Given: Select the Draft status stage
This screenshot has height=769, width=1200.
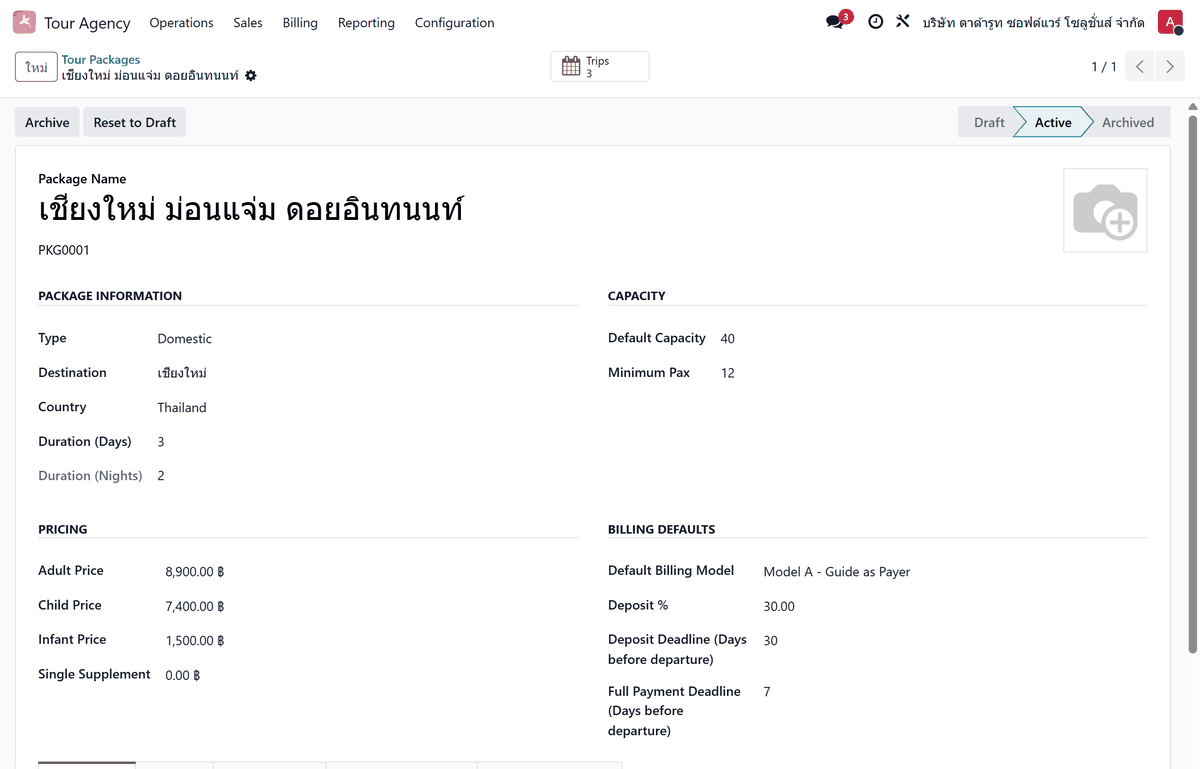Looking at the screenshot, I should [x=988, y=122].
